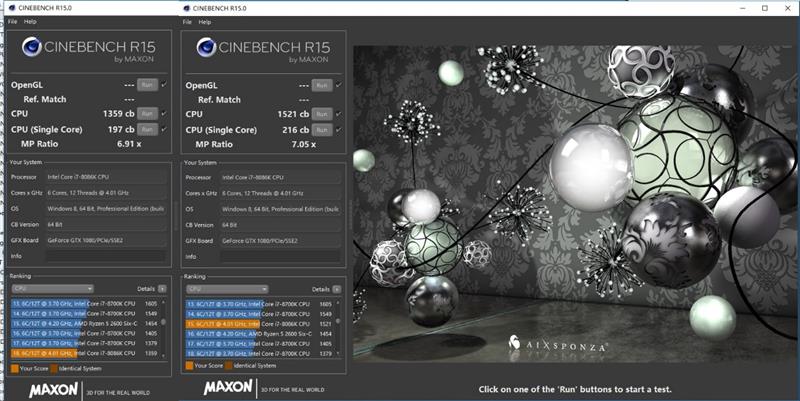Open File menu in left Cinebench window
The image size is (800, 401).
(13, 21)
